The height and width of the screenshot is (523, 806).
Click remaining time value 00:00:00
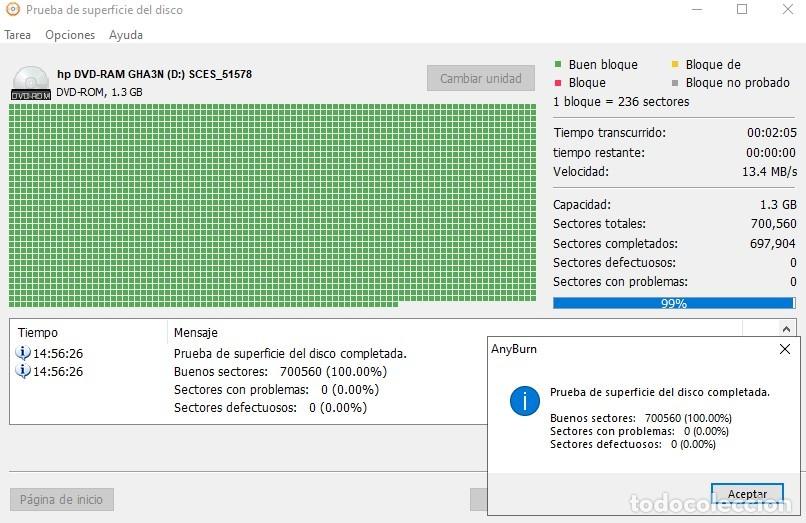tap(771, 153)
